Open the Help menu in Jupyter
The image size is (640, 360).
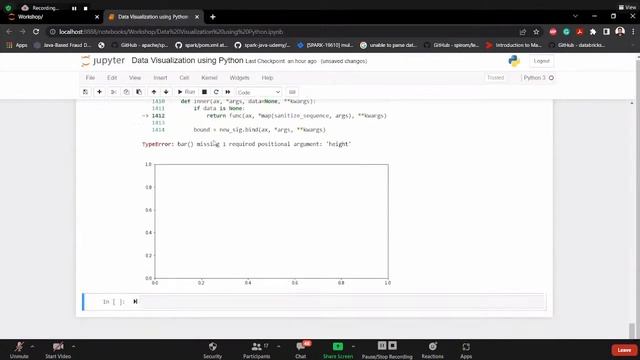pos(267,78)
